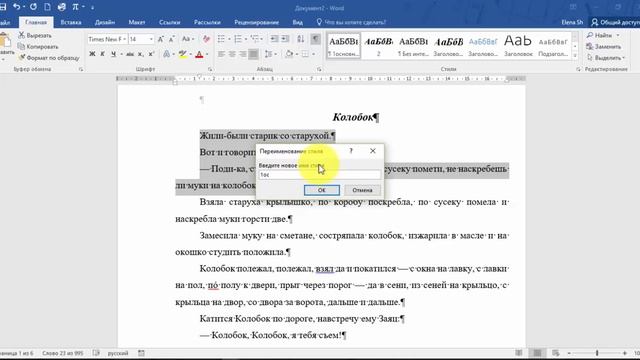Sort text A-Z icon
The image size is (640, 360).
tap(301, 39)
